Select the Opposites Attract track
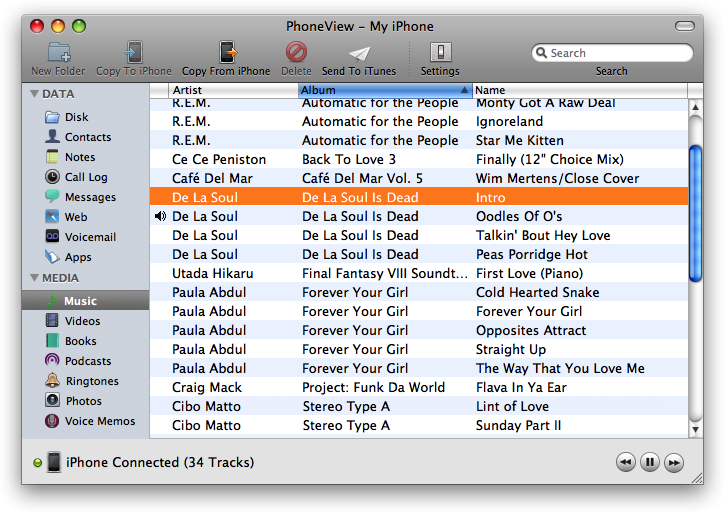The image size is (725, 513). 419,330
